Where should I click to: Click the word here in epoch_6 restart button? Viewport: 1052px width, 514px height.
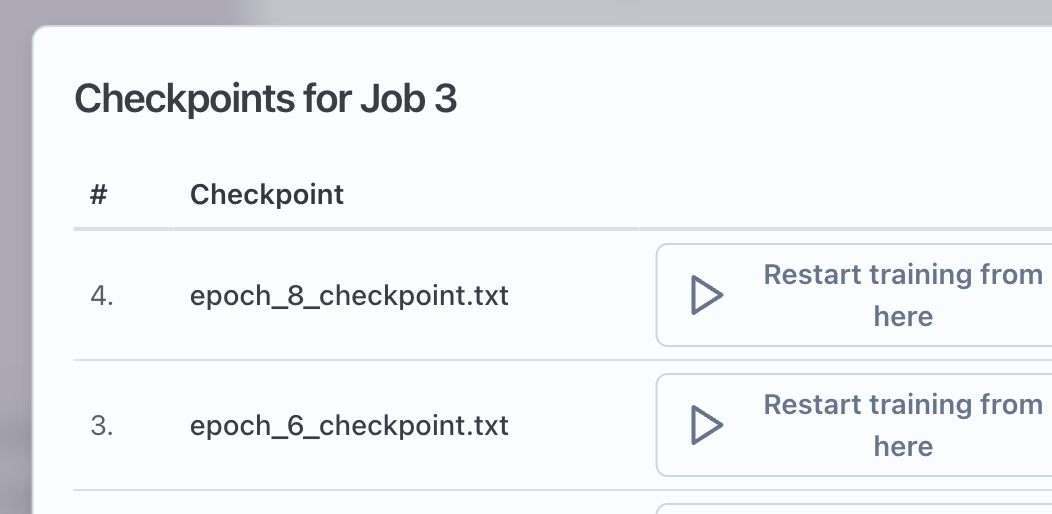tap(903, 447)
